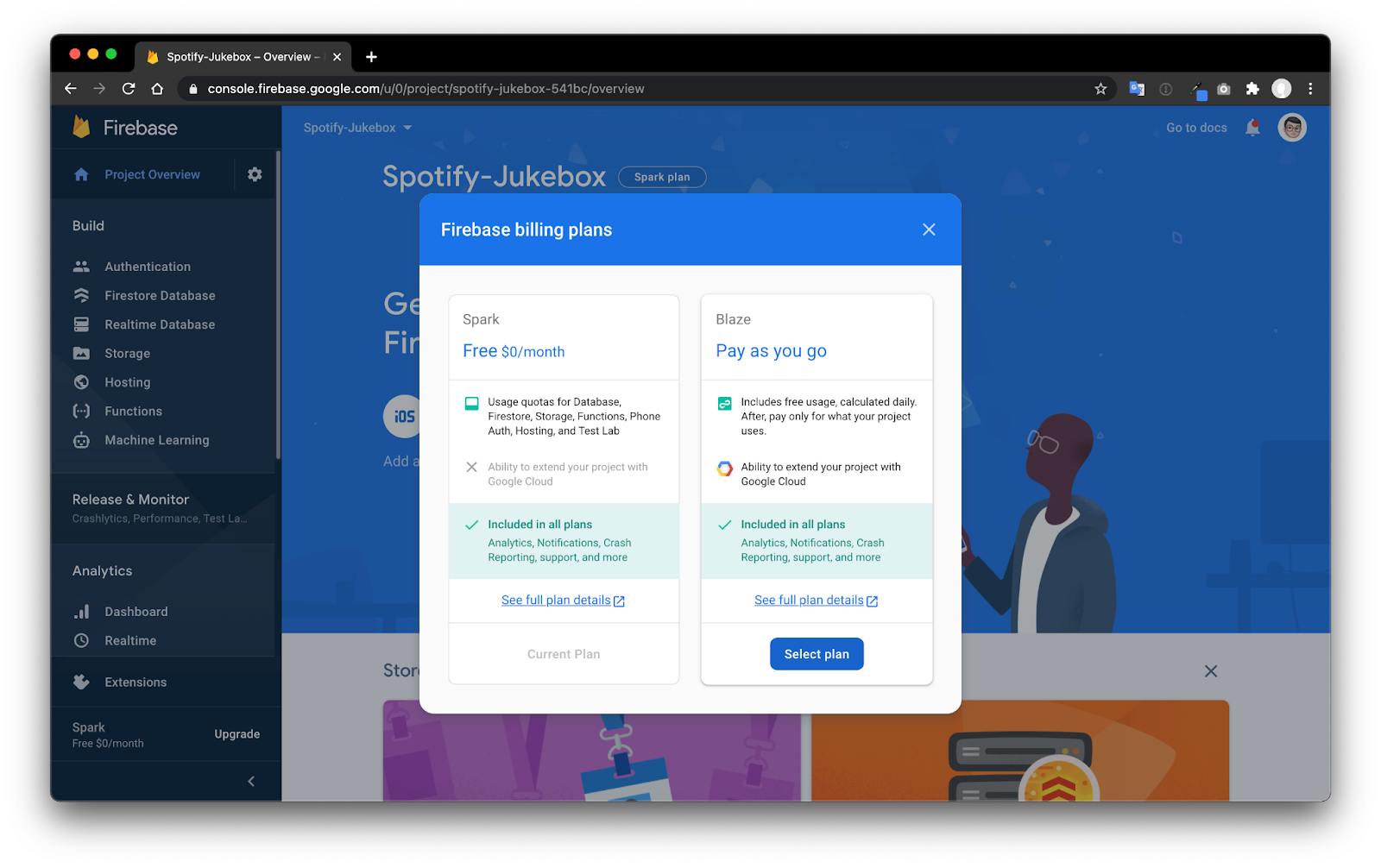Expand the Release & Monitor section

point(164,507)
